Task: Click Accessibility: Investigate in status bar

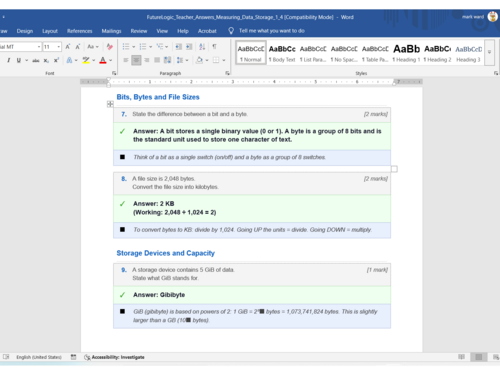Action: pos(114,357)
